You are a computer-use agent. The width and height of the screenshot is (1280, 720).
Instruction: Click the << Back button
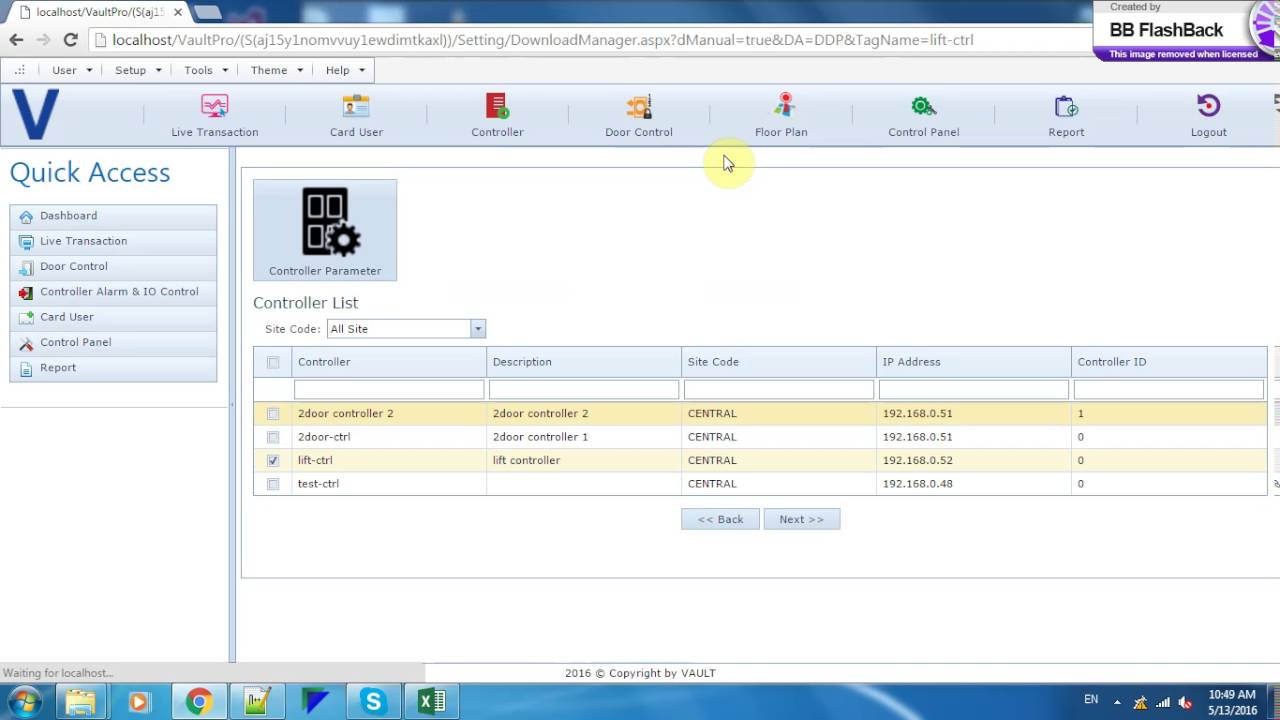coord(720,519)
